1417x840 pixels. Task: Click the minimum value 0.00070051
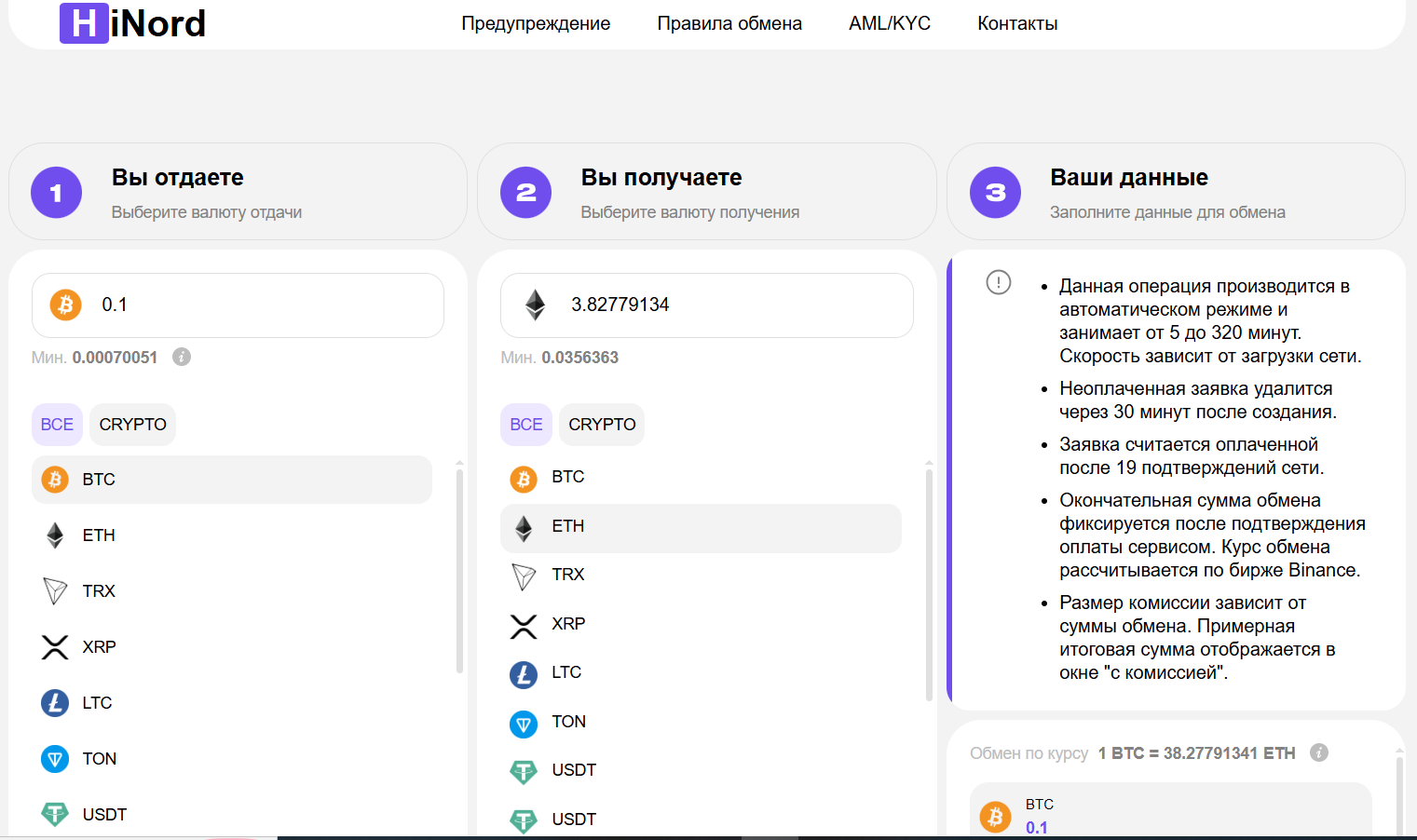pos(115,358)
